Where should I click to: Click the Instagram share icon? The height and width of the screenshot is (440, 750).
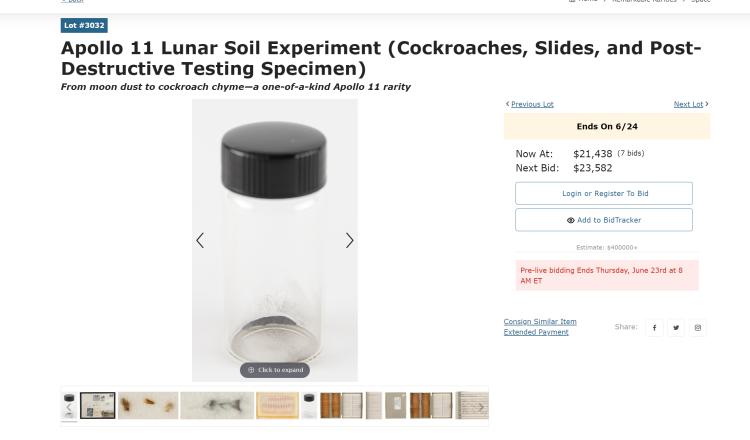point(698,327)
